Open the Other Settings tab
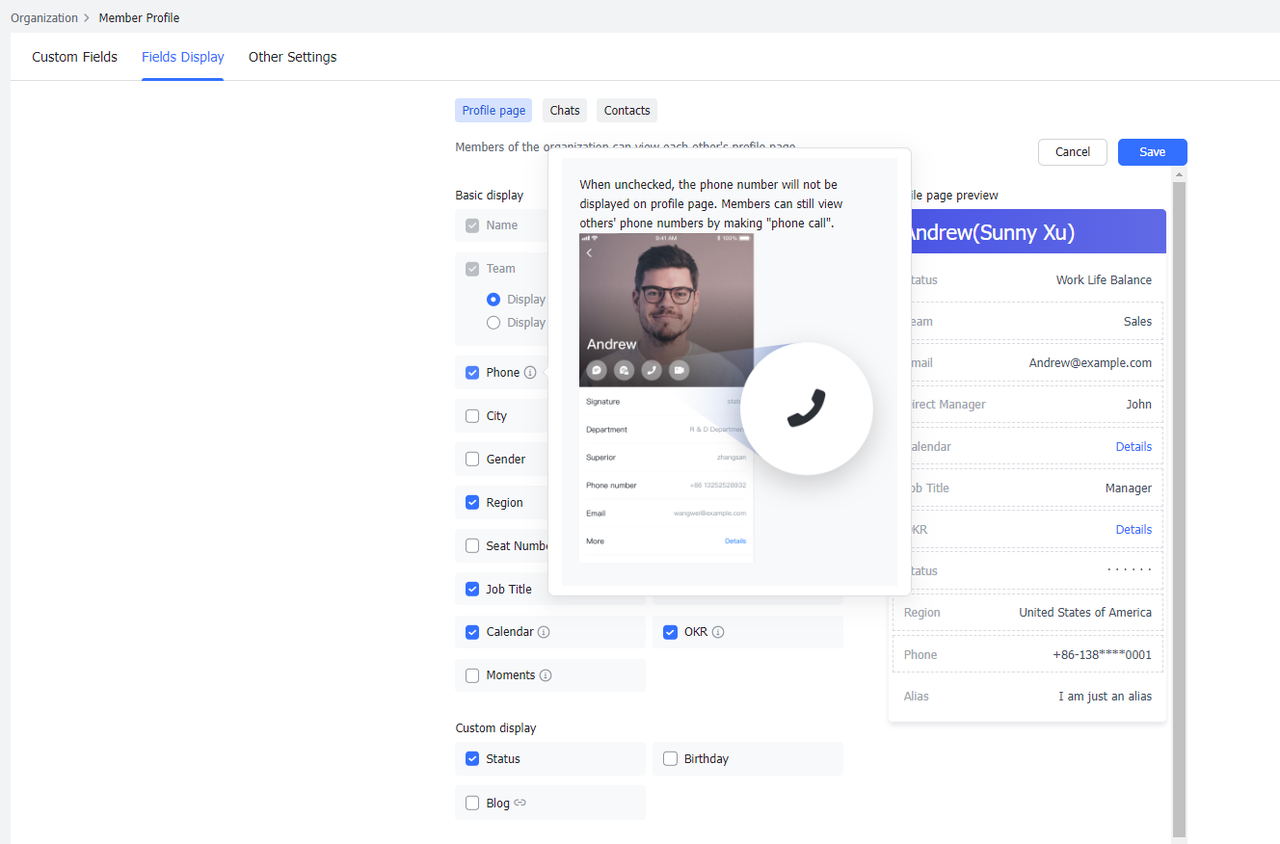1280x844 pixels. (292, 57)
